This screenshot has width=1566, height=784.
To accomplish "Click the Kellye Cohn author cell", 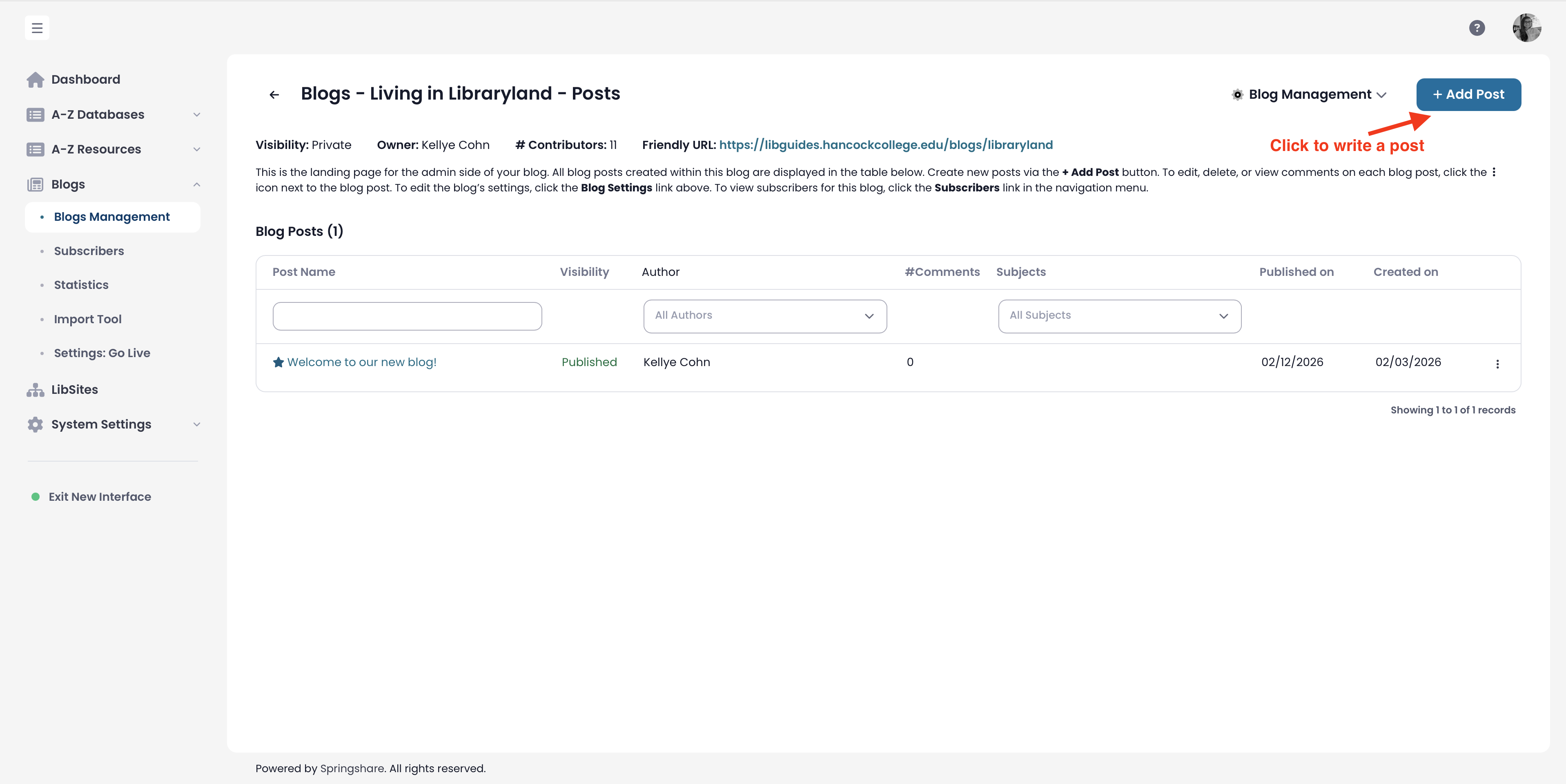I will 677,362.
